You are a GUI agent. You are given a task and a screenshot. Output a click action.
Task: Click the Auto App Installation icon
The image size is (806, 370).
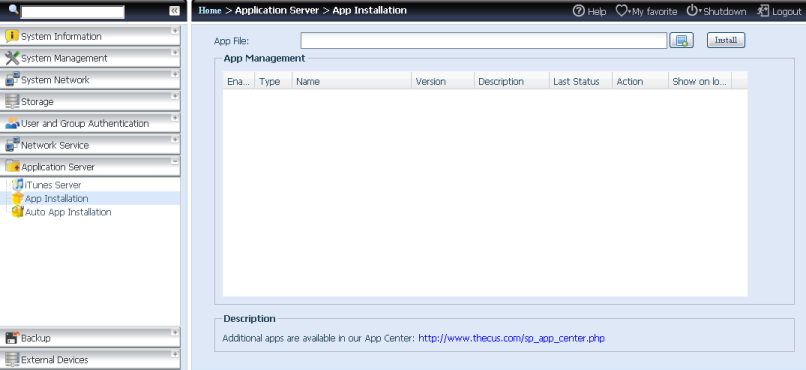tap(18, 212)
